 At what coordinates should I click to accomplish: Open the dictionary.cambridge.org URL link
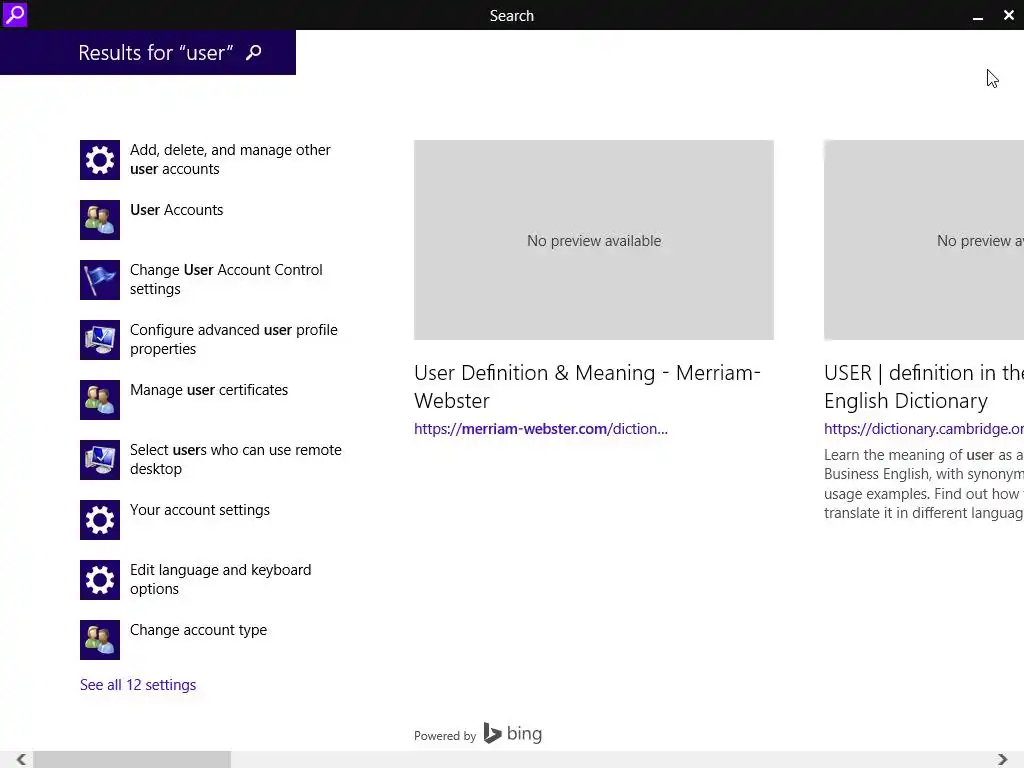click(923, 429)
